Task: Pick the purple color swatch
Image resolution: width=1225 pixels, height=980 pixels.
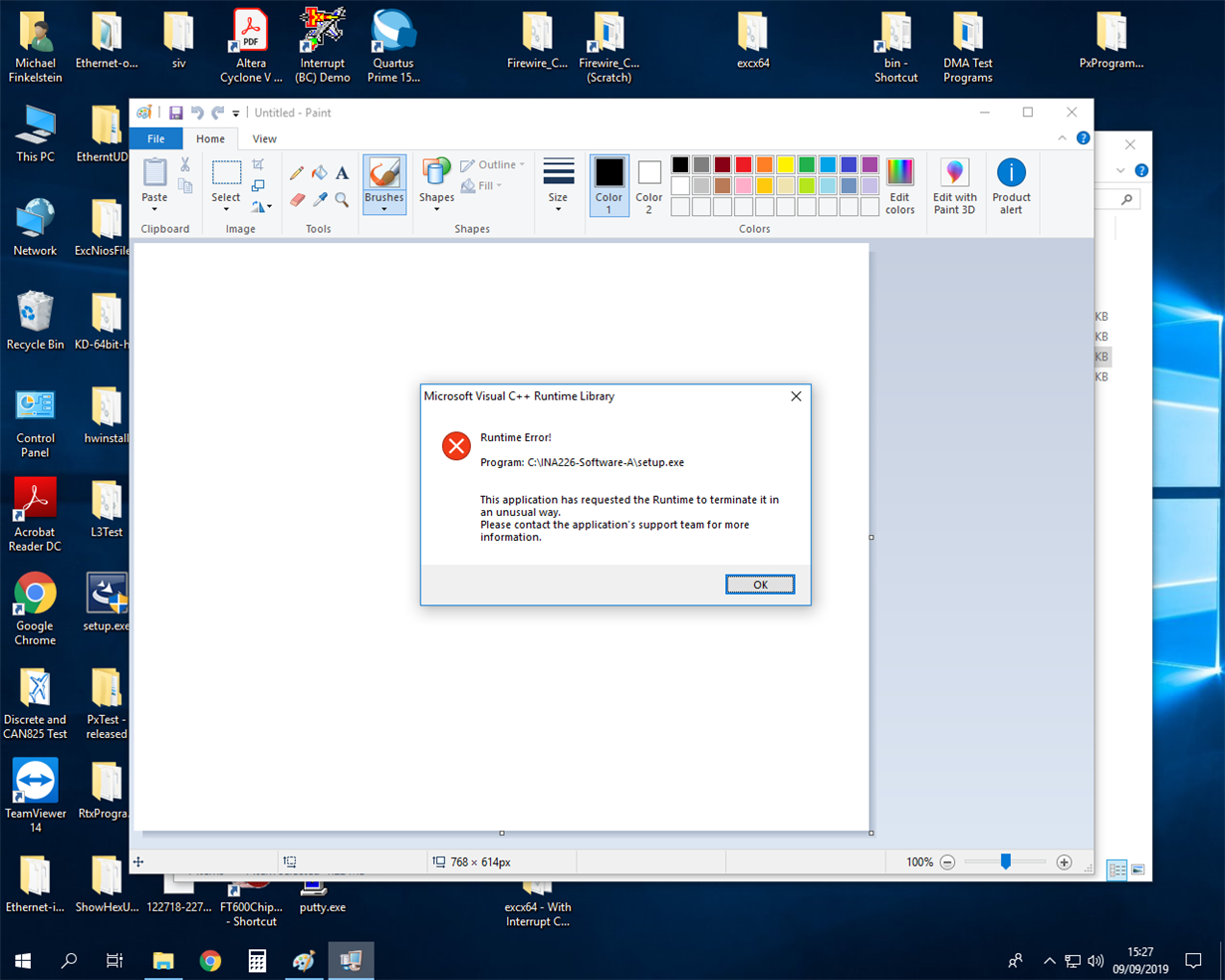Action: pyautogui.click(x=869, y=164)
